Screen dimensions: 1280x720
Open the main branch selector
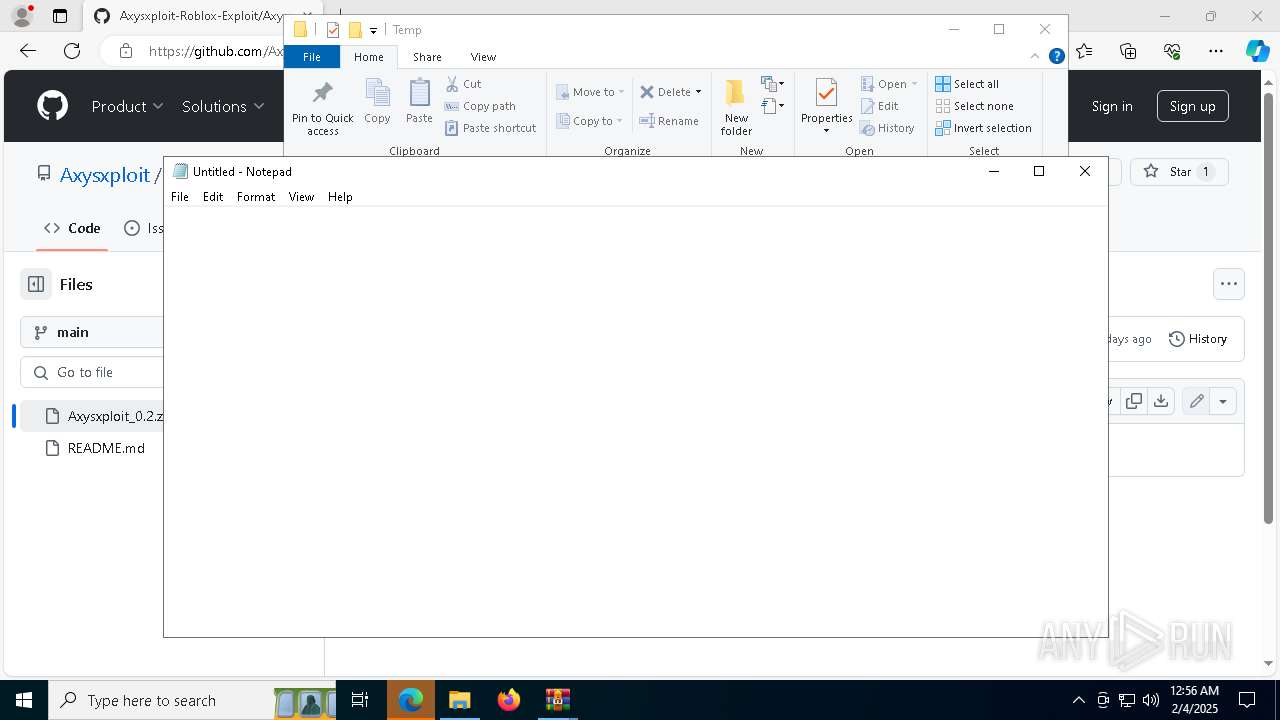(92, 332)
